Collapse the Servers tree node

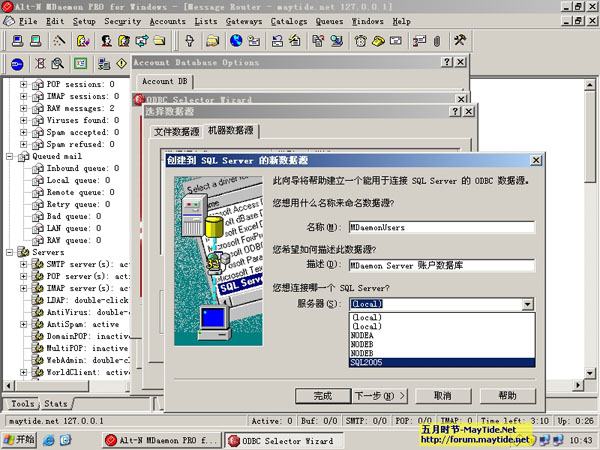click(x=10, y=252)
